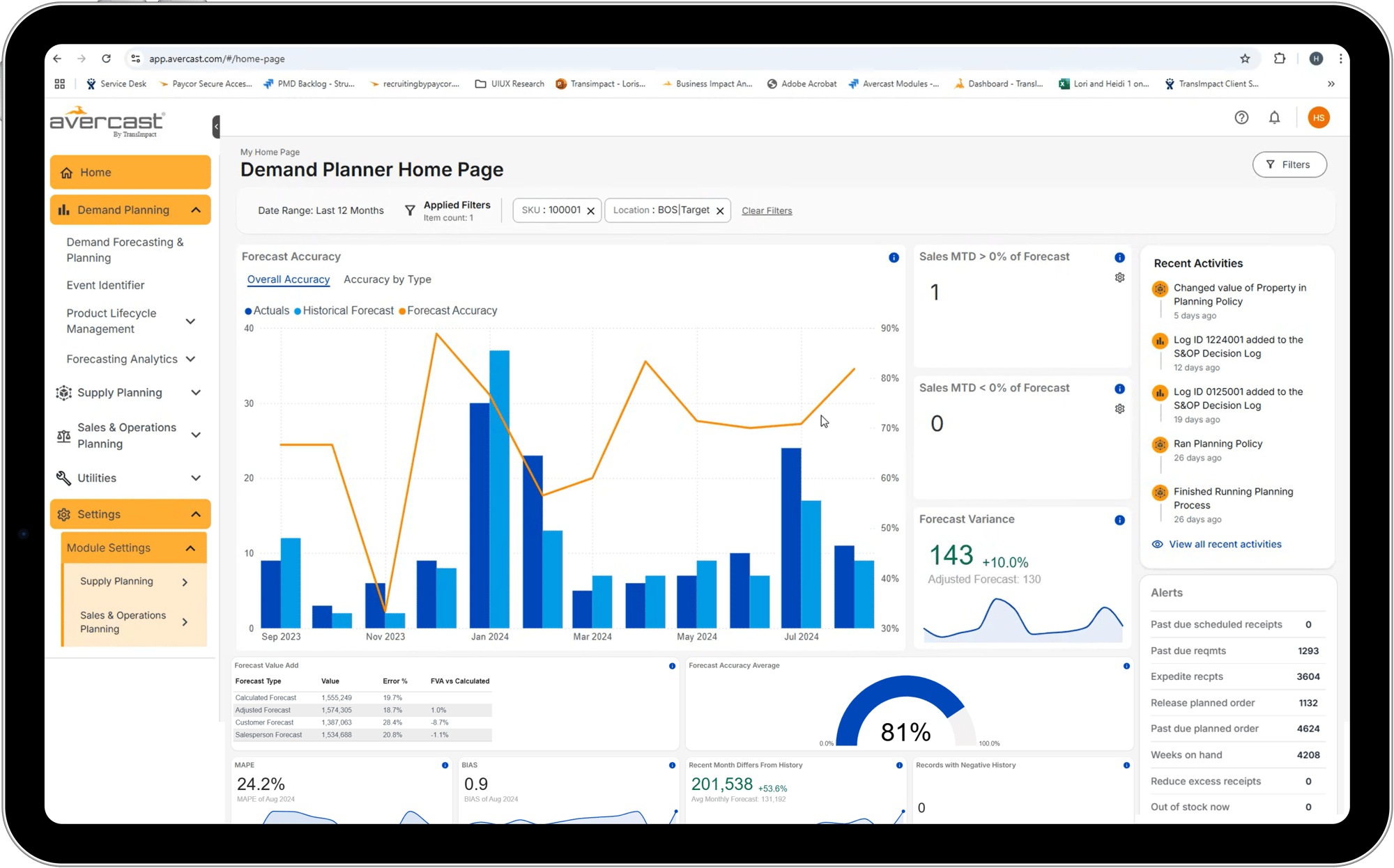The width and height of the screenshot is (1394, 868).
Task: Click the 81% accuracy gauge
Action: click(x=905, y=712)
